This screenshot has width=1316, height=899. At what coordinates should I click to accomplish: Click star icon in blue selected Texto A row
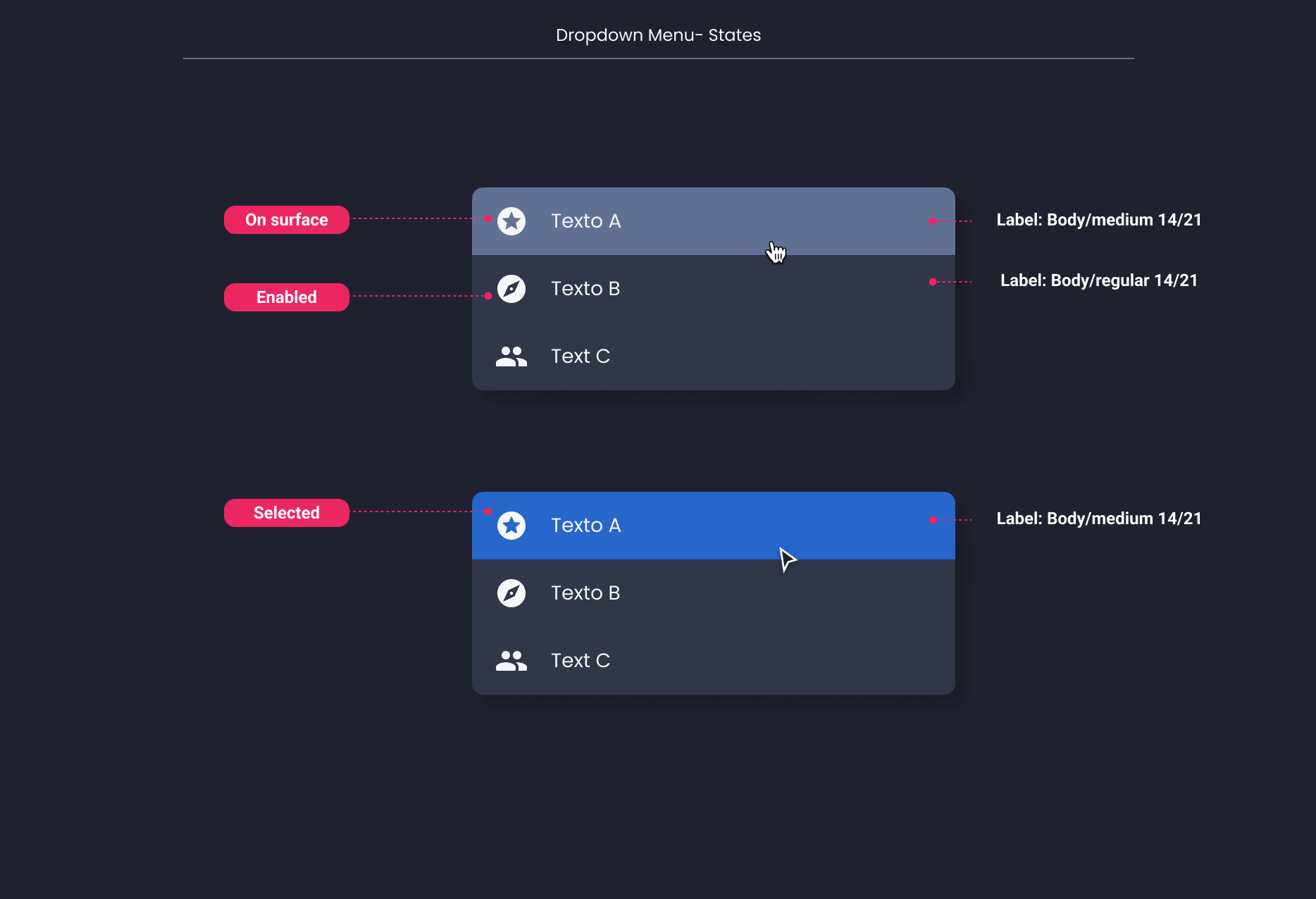(x=511, y=526)
